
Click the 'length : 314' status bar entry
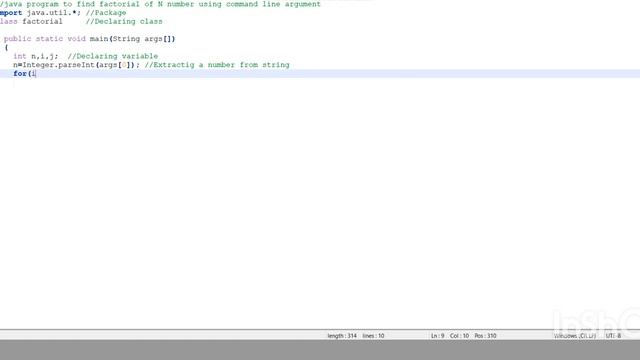[342, 336]
